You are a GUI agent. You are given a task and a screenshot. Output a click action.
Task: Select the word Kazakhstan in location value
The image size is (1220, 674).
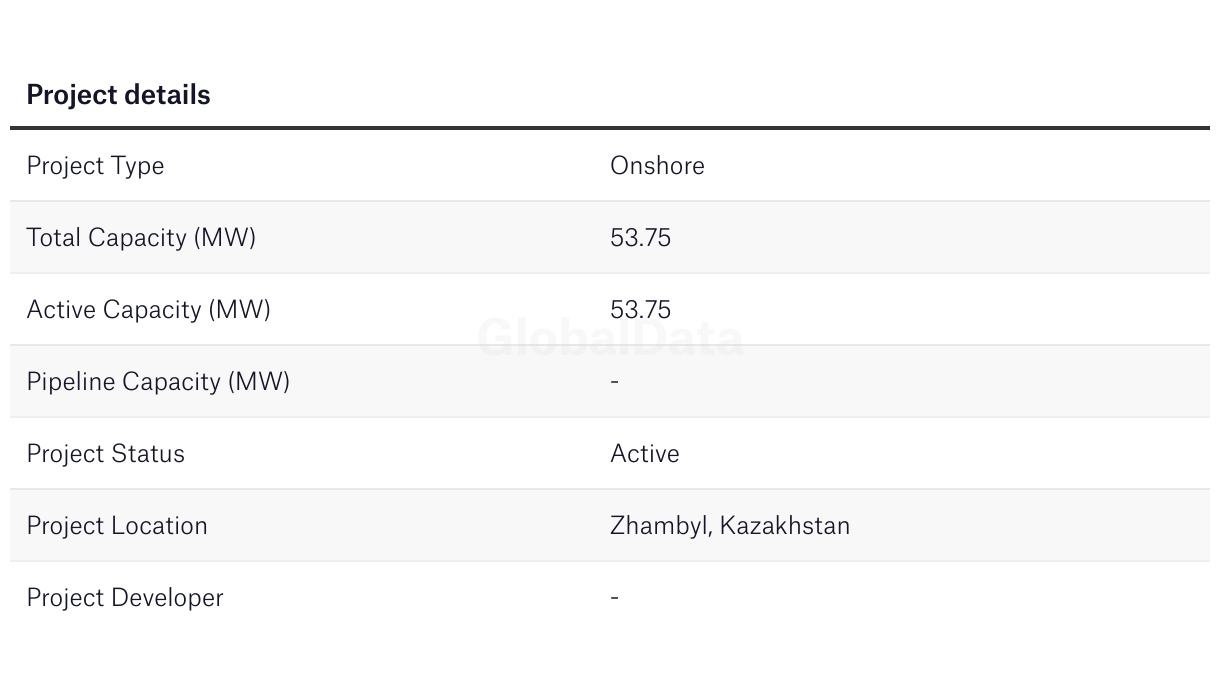point(785,525)
